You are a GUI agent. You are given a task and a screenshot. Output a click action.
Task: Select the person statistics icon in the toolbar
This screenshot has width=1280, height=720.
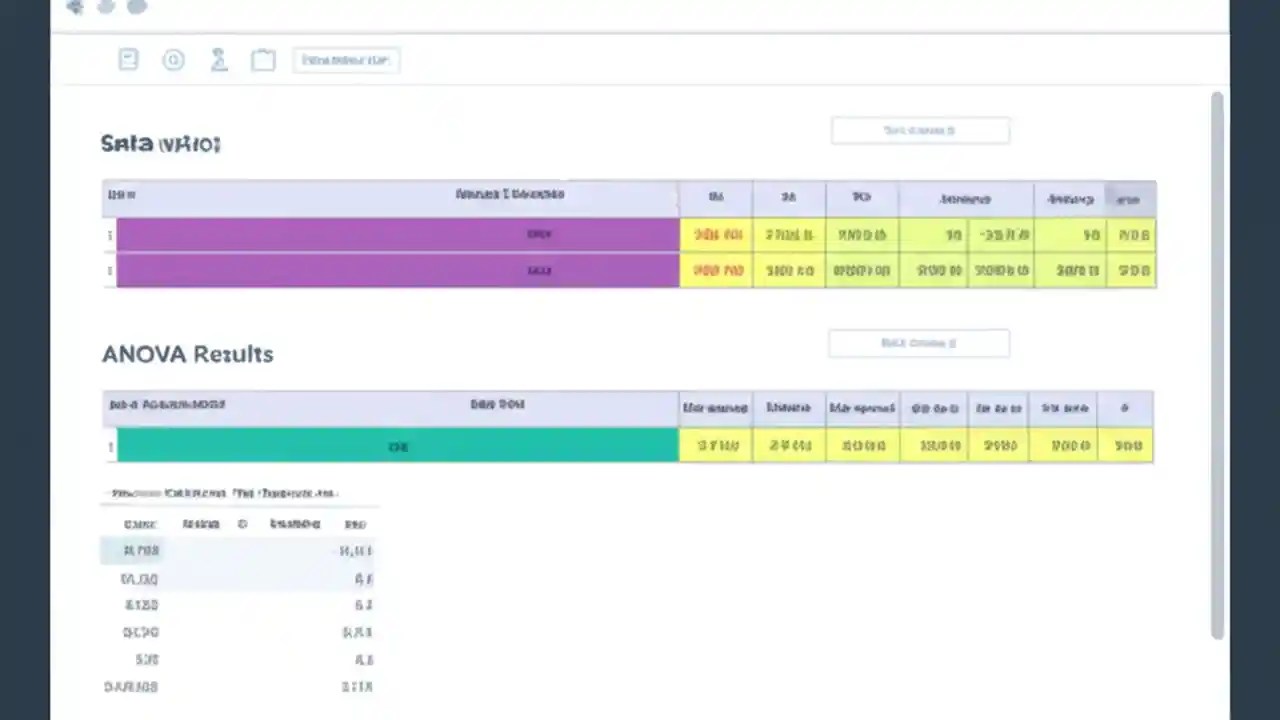pyautogui.click(x=219, y=60)
